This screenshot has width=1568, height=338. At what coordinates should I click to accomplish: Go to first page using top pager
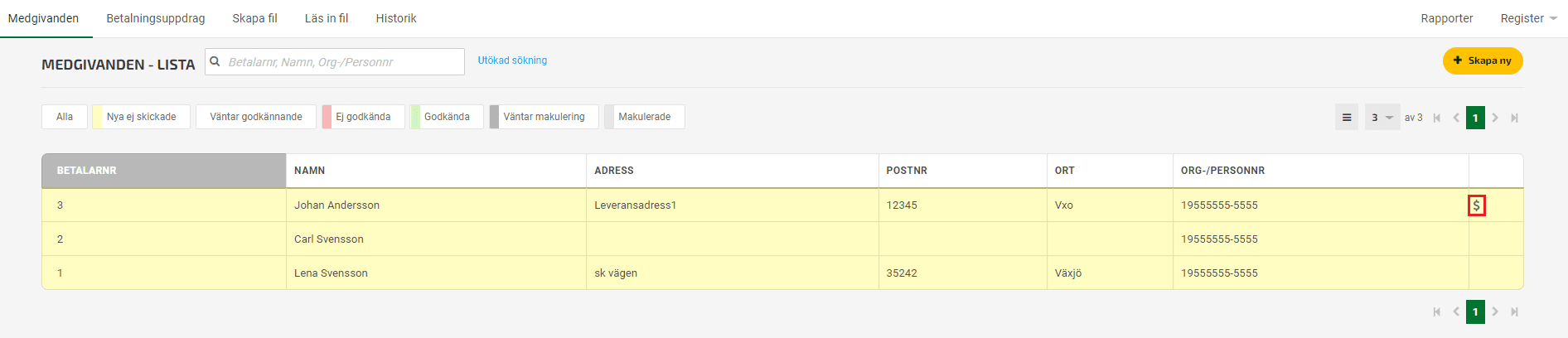click(1437, 118)
